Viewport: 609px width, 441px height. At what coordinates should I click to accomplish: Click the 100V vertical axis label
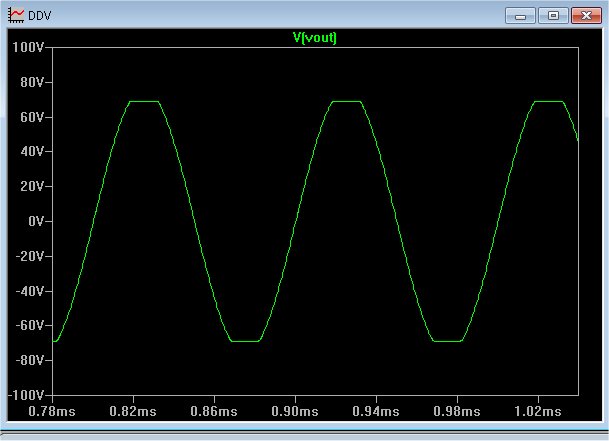pyautogui.click(x=28, y=47)
